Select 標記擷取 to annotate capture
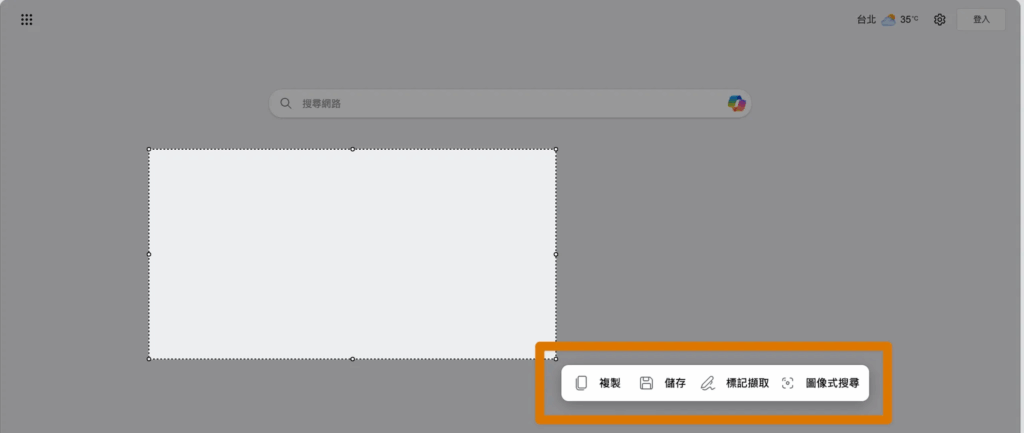Image resolution: width=1024 pixels, height=433 pixels. [x=748, y=383]
